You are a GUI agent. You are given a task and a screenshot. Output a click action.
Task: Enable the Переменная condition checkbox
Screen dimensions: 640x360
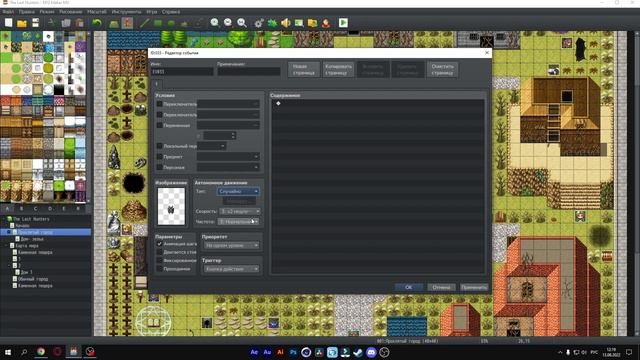pos(160,125)
